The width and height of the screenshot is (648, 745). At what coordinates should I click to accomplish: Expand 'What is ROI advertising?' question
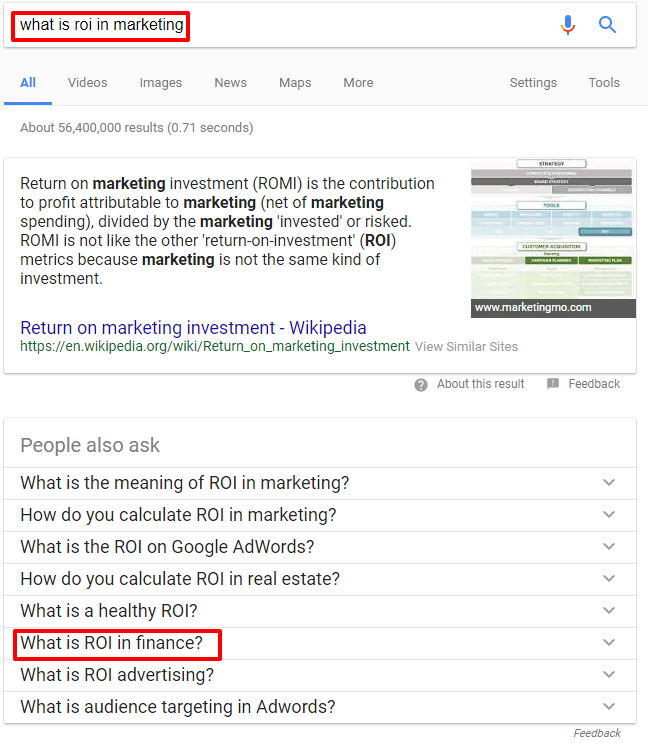tap(320, 675)
